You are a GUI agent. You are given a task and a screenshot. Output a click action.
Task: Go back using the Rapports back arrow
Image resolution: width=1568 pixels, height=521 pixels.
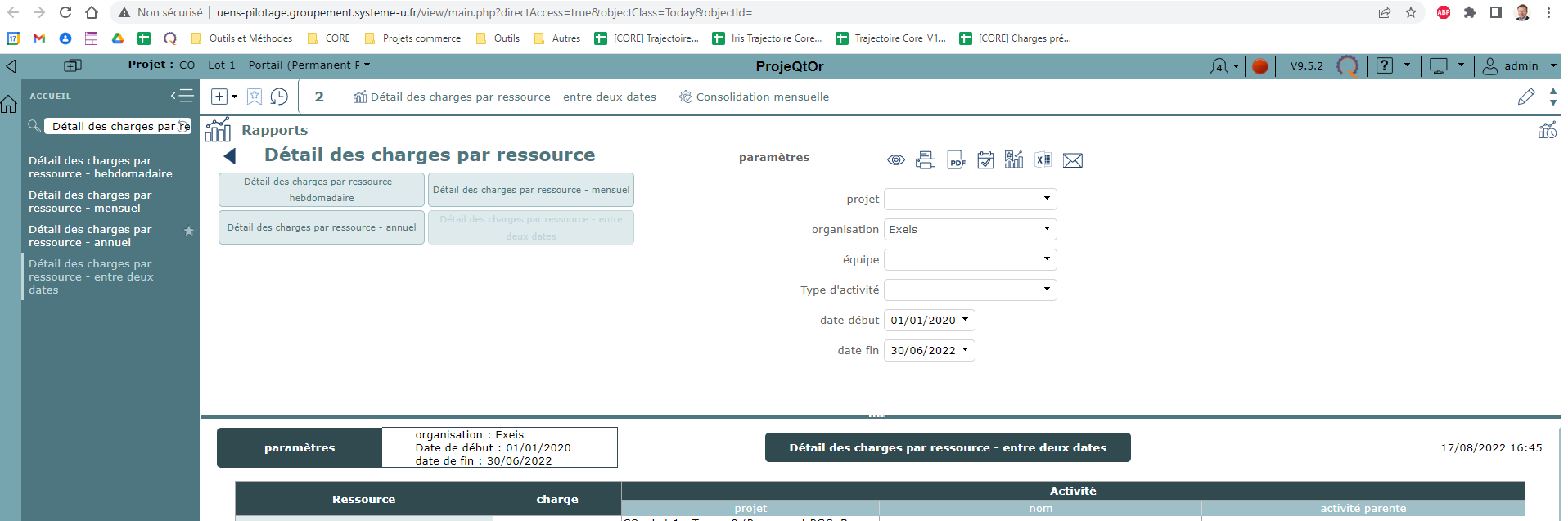[229, 155]
